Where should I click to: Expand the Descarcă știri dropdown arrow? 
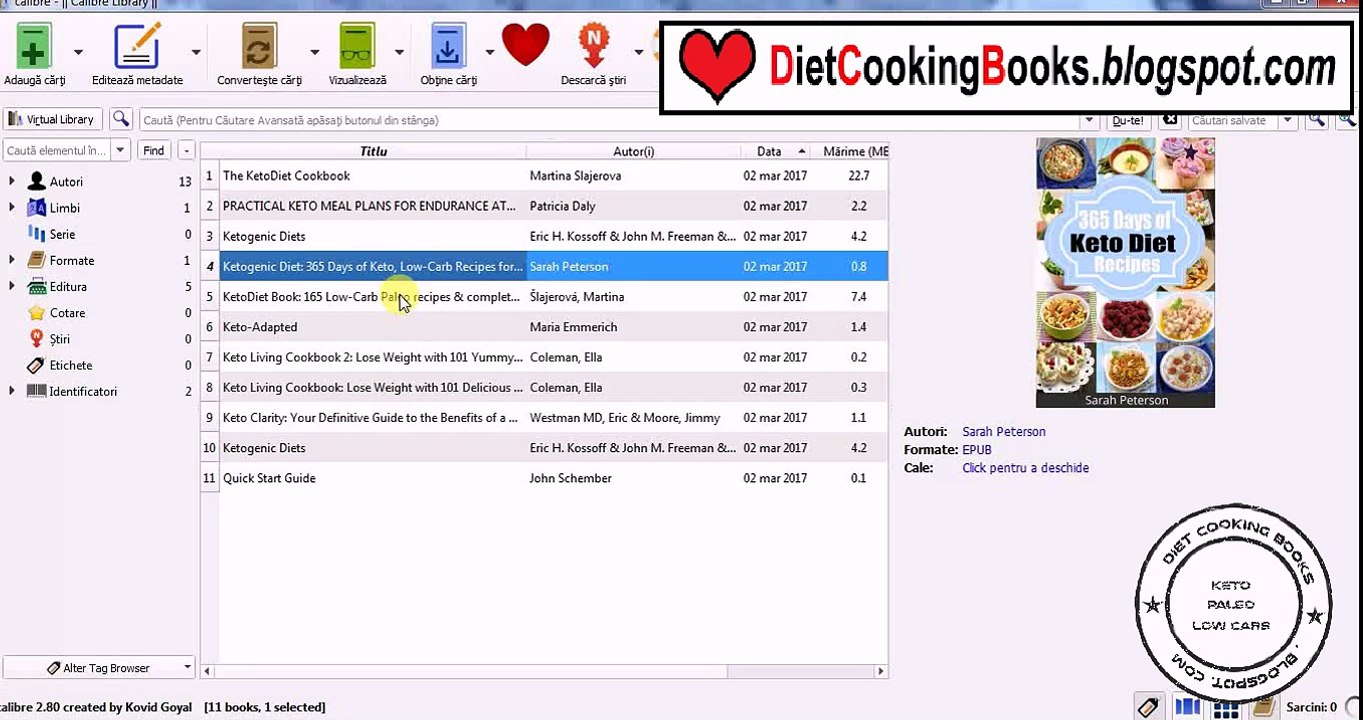(638, 52)
